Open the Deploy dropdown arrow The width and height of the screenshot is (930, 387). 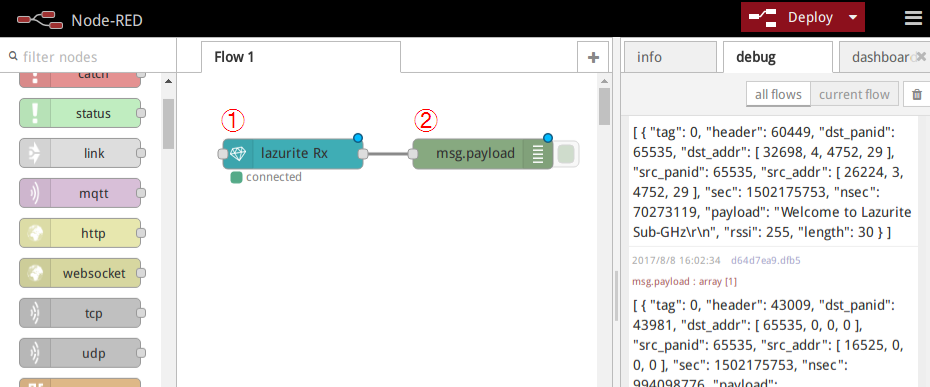point(853,17)
